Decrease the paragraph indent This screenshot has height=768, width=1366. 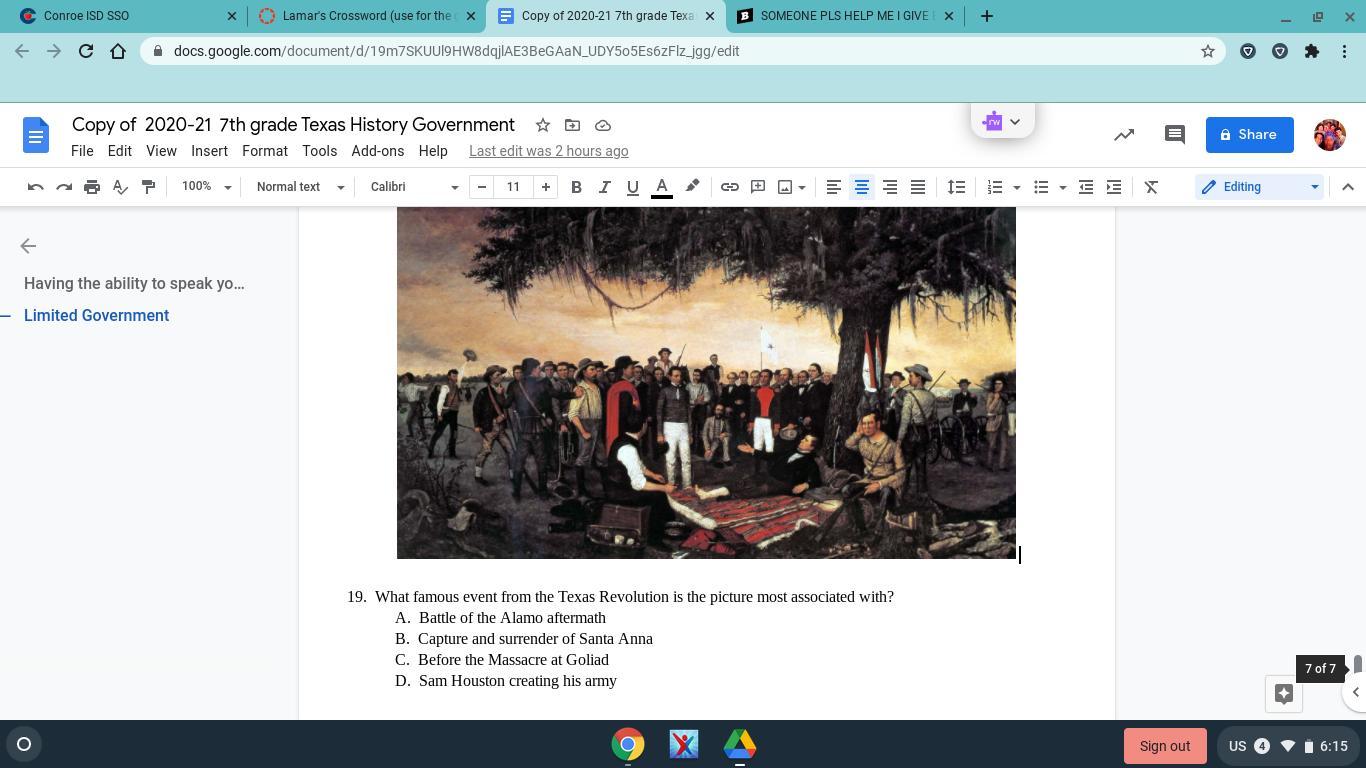(1086, 187)
